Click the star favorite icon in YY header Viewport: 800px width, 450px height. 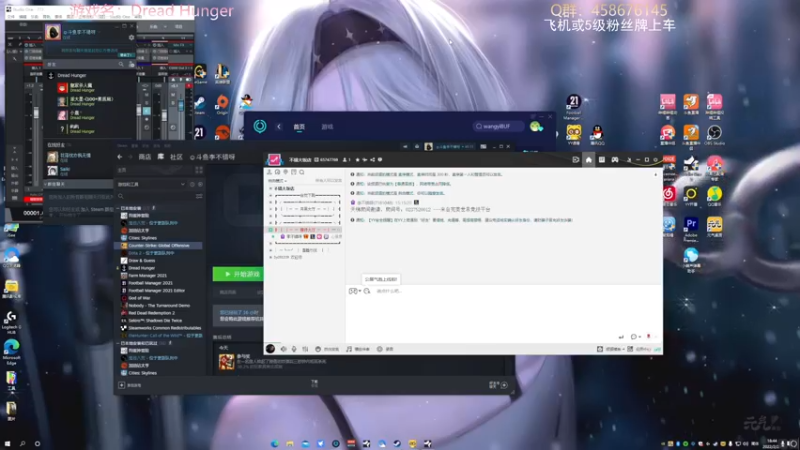click(357, 160)
